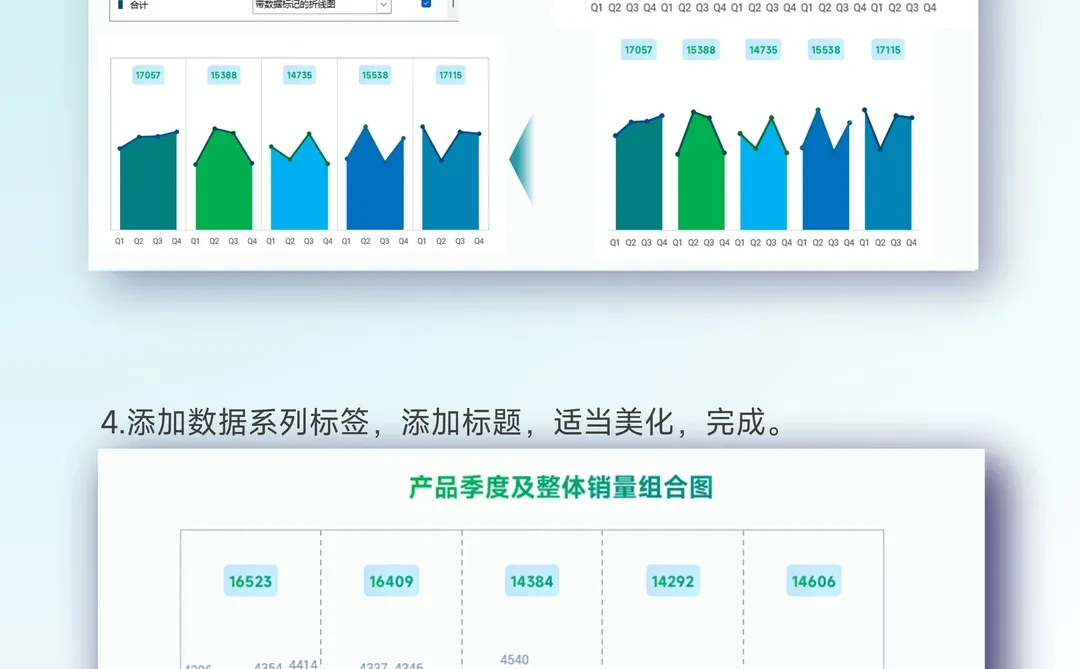Screen dimensions: 1080x669
Task: Select label 15388 in the borderless chart
Action: [x=700, y=50]
